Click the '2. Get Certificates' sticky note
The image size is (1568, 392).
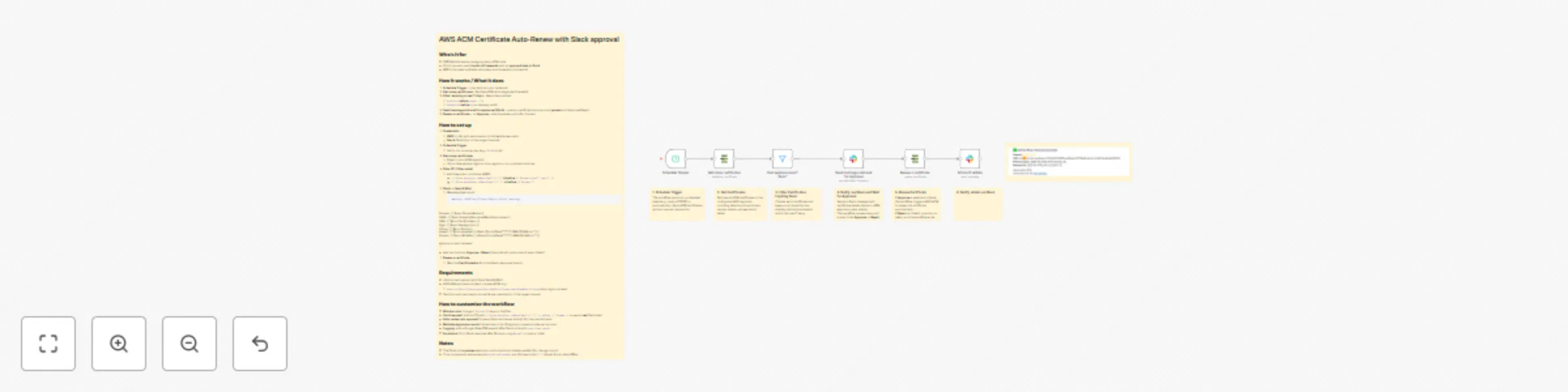[740, 204]
